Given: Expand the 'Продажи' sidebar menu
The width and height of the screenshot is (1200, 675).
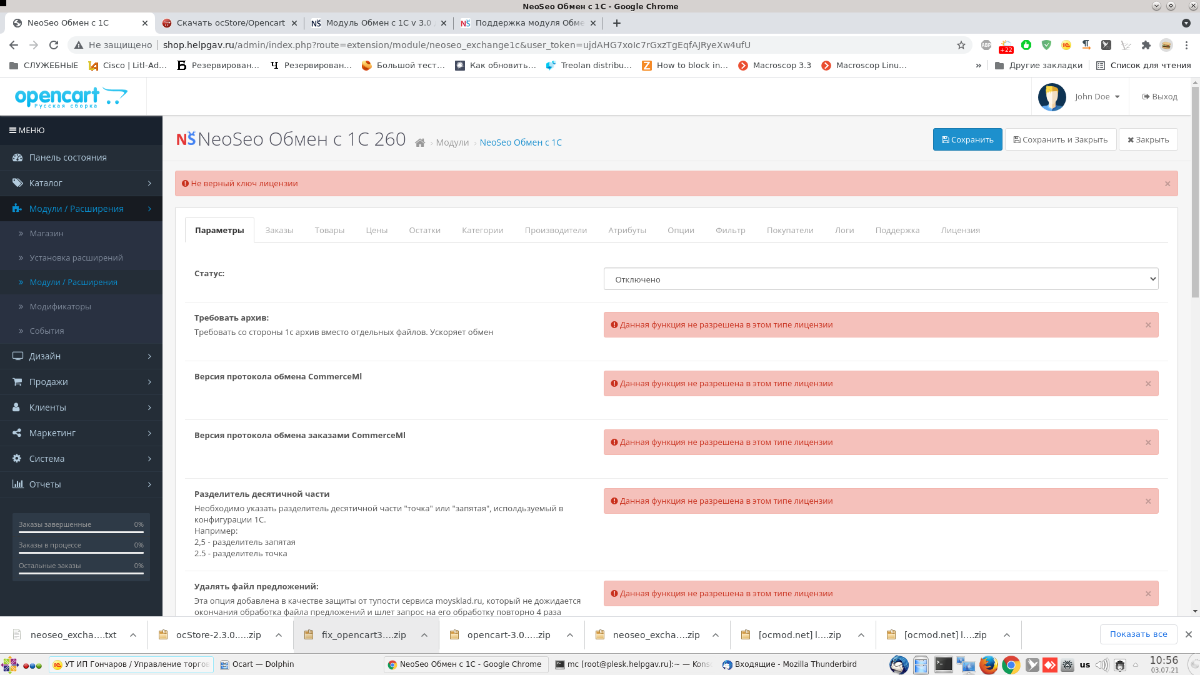Looking at the screenshot, I should pyautogui.click(x=81, y=382).
